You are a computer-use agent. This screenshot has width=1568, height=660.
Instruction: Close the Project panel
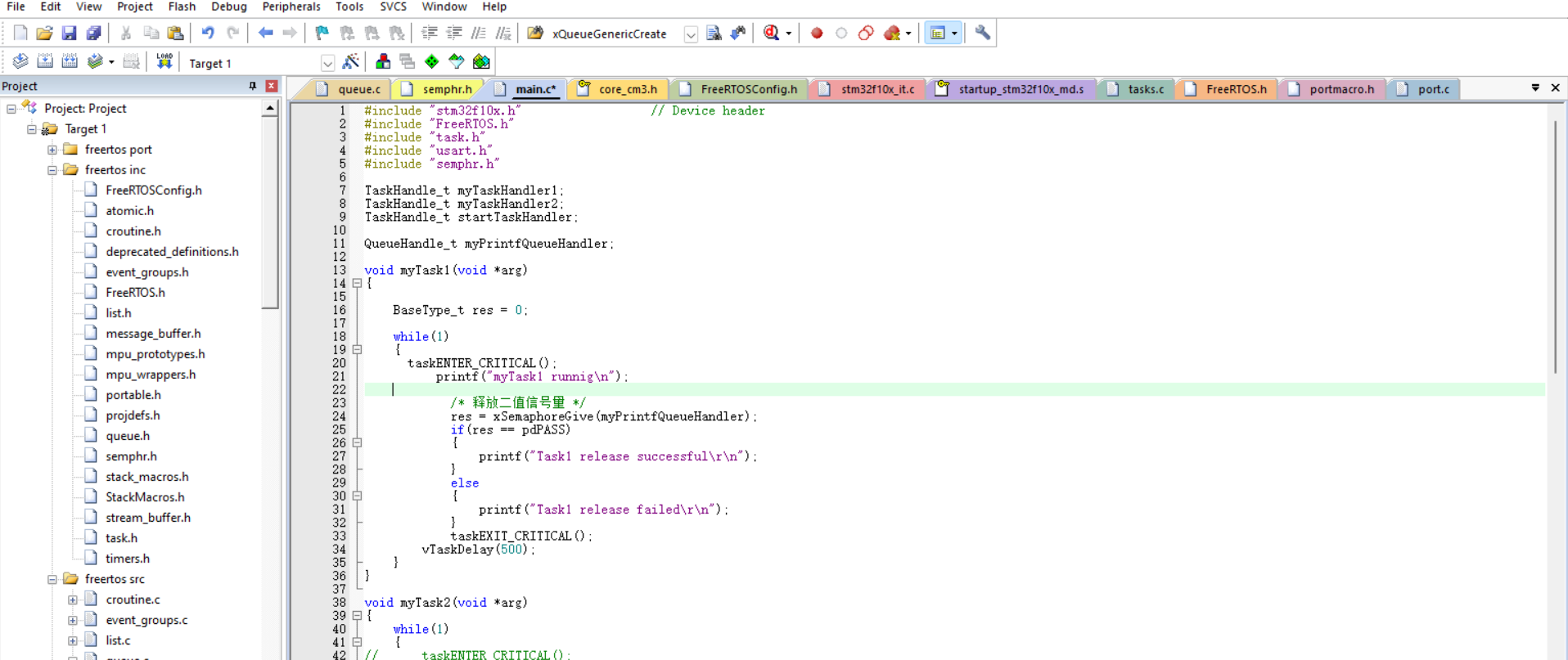tap(272, 86)
